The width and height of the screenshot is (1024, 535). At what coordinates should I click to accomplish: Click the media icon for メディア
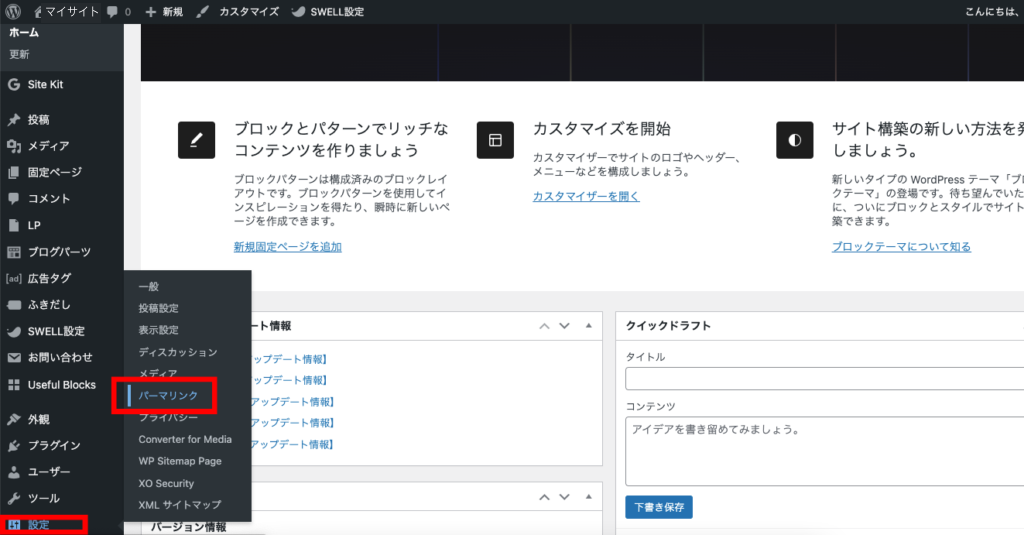14,146
